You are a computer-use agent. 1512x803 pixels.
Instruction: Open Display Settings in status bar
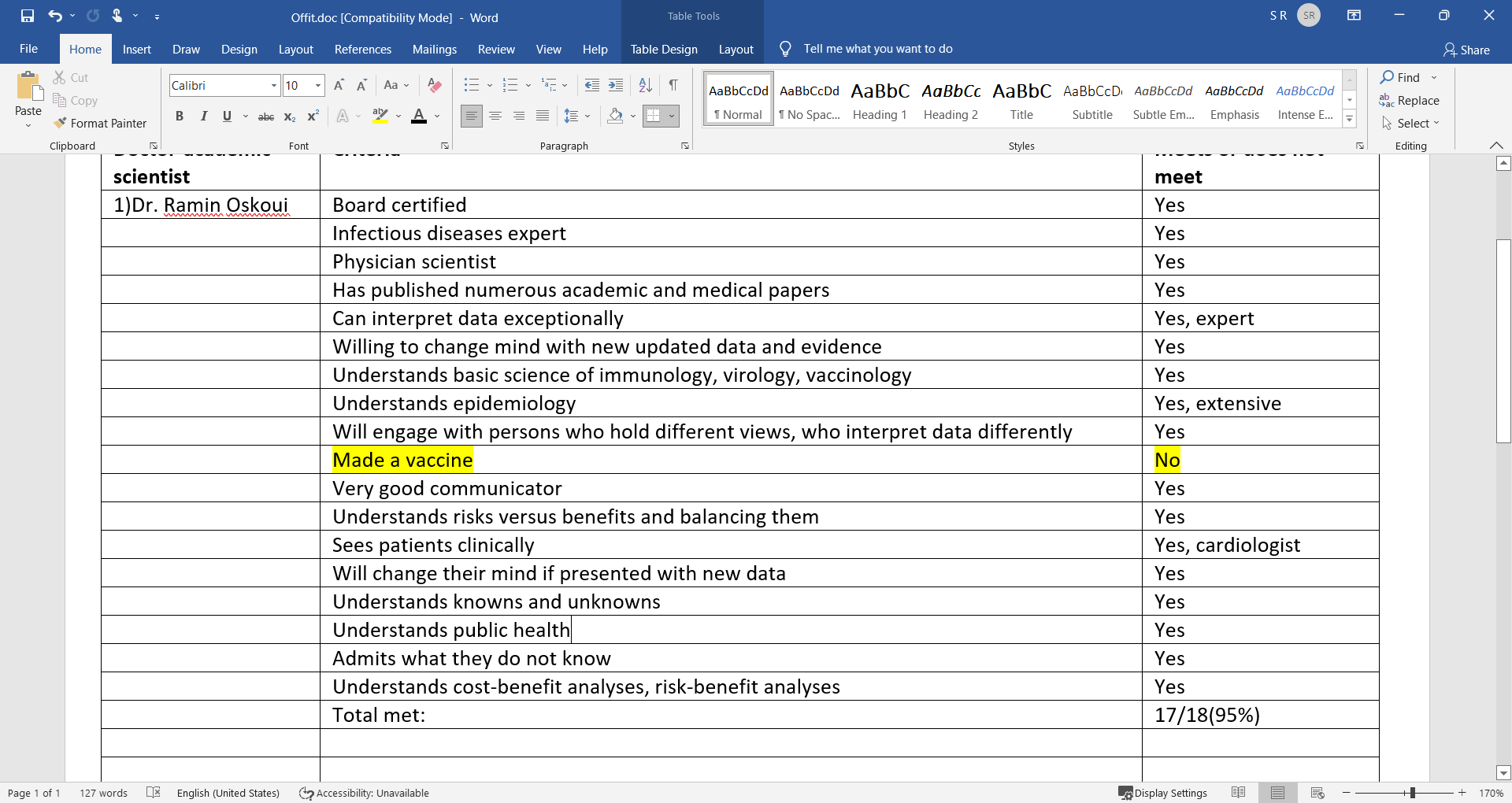coord(1163,793)
